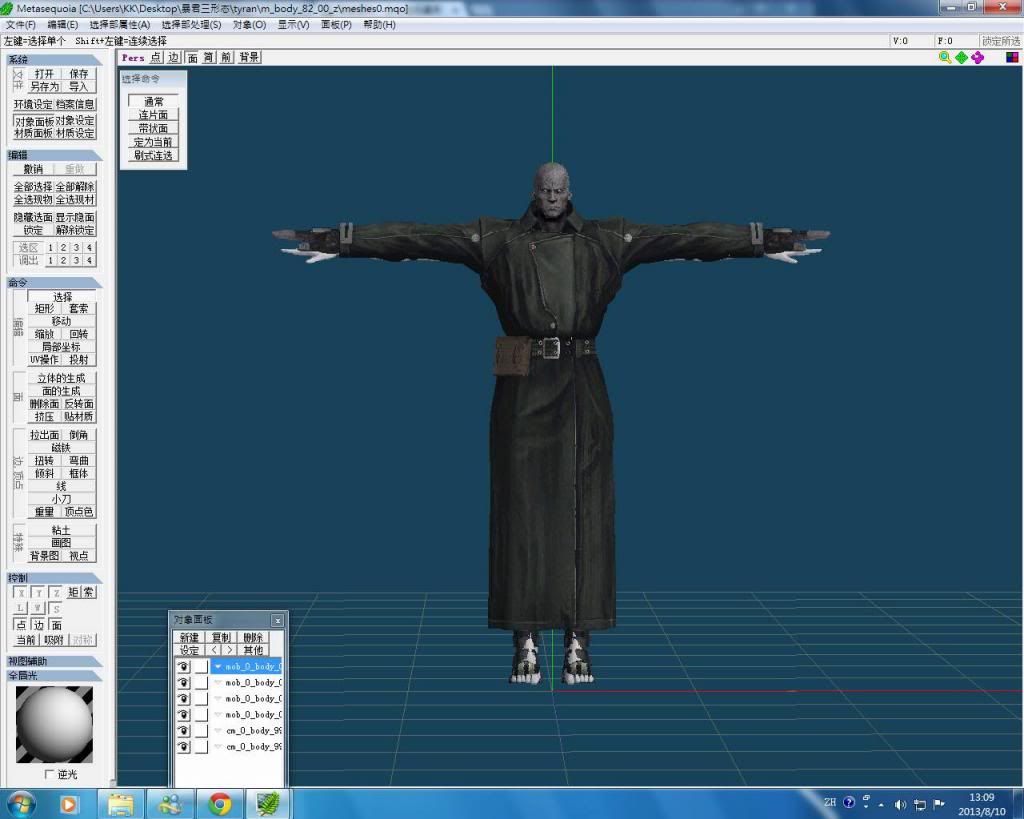Open the 选择部属性(A) menu
Viewport: 1024px width, 819px height.
pyautogui.click(x=120, y=25)
